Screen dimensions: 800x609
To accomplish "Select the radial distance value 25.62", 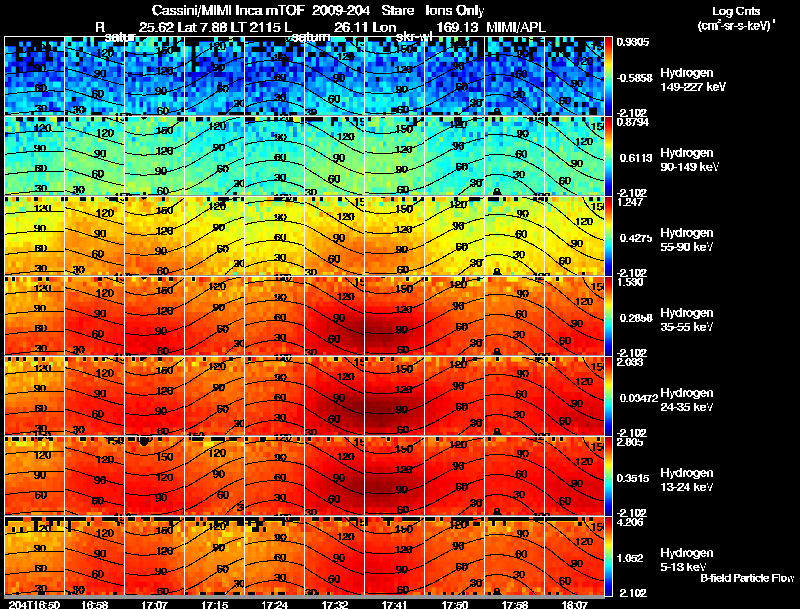I will click(x=156, y=27).
